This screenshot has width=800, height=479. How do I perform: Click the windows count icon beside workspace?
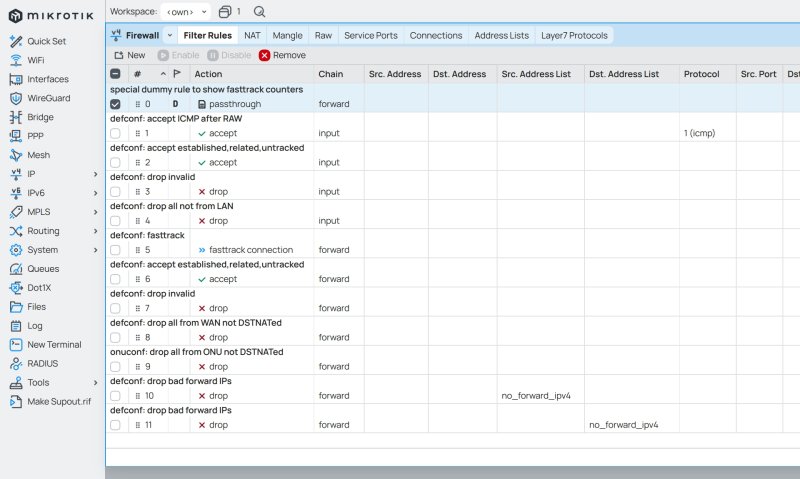225,12
